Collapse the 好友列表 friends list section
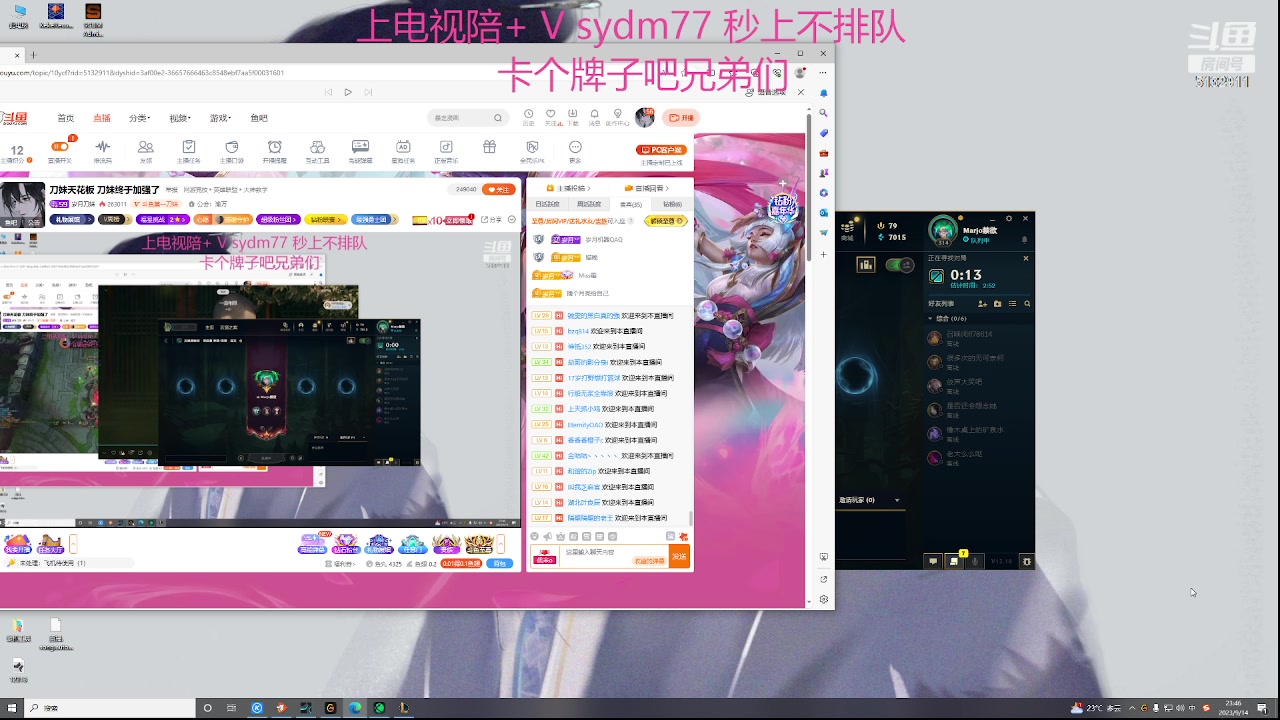Image resolution: width=1280 pixels, height=720 pixels. 931,317
